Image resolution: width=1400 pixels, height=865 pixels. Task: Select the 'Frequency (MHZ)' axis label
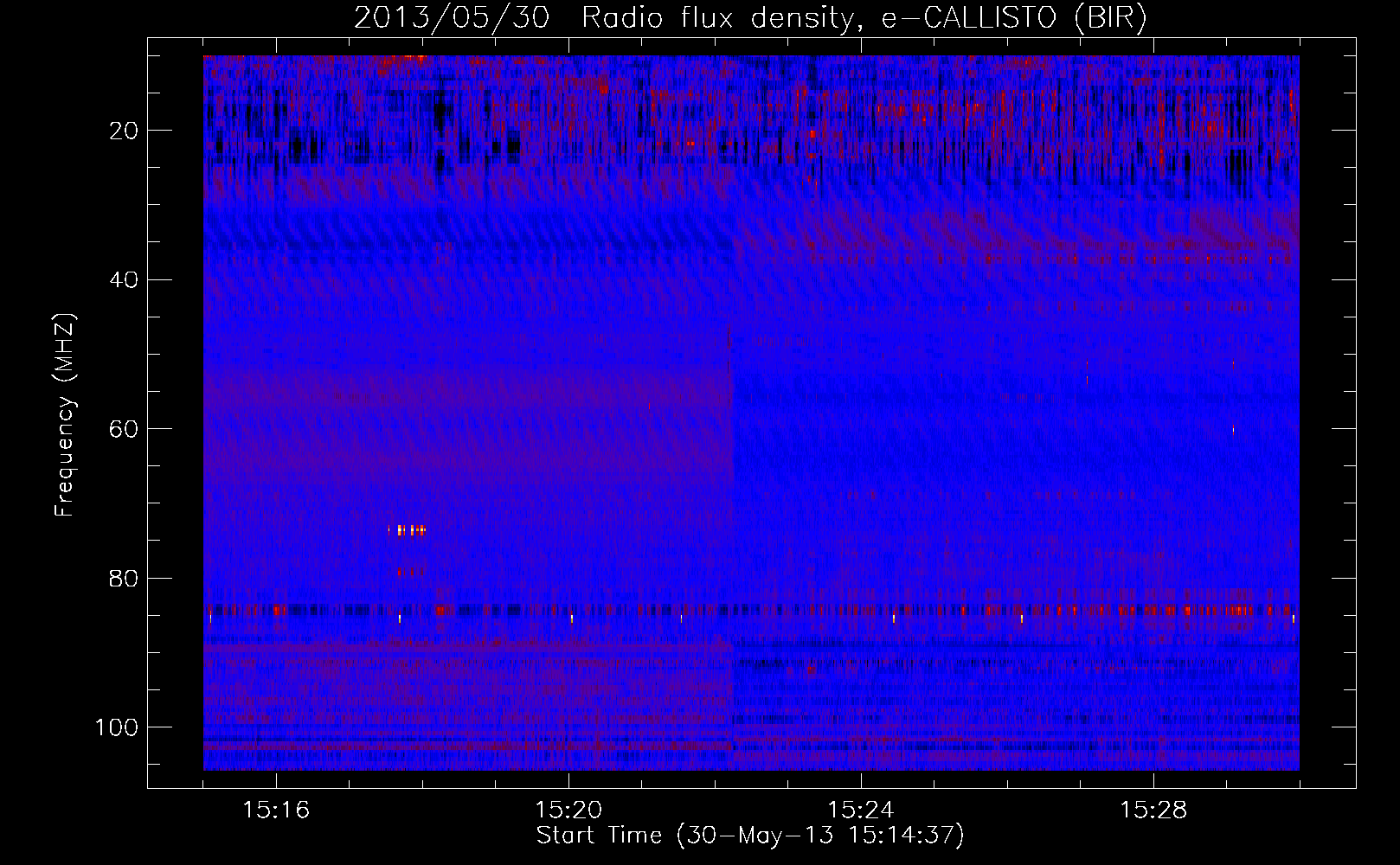tap(65, 415)
